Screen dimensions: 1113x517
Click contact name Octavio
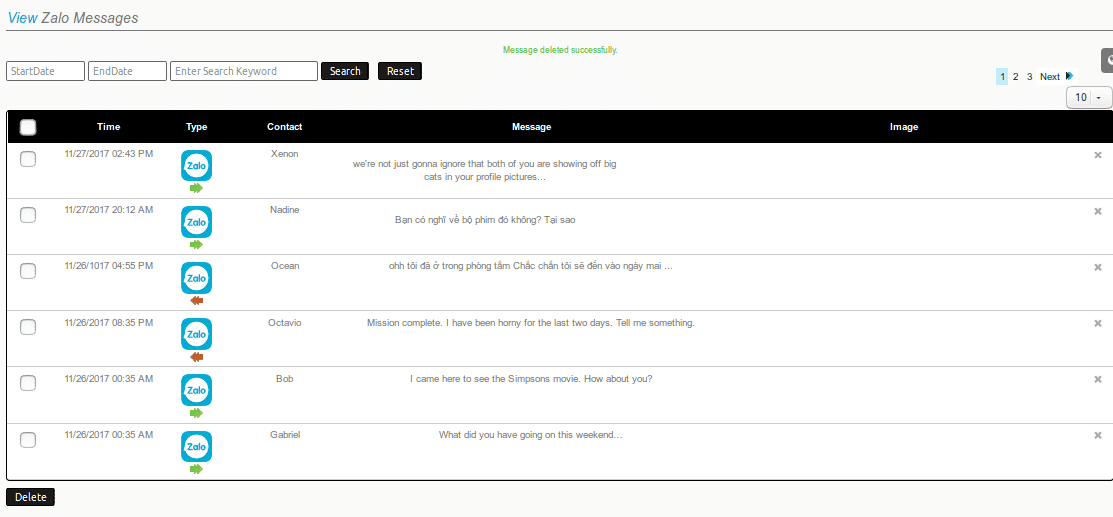285,322
